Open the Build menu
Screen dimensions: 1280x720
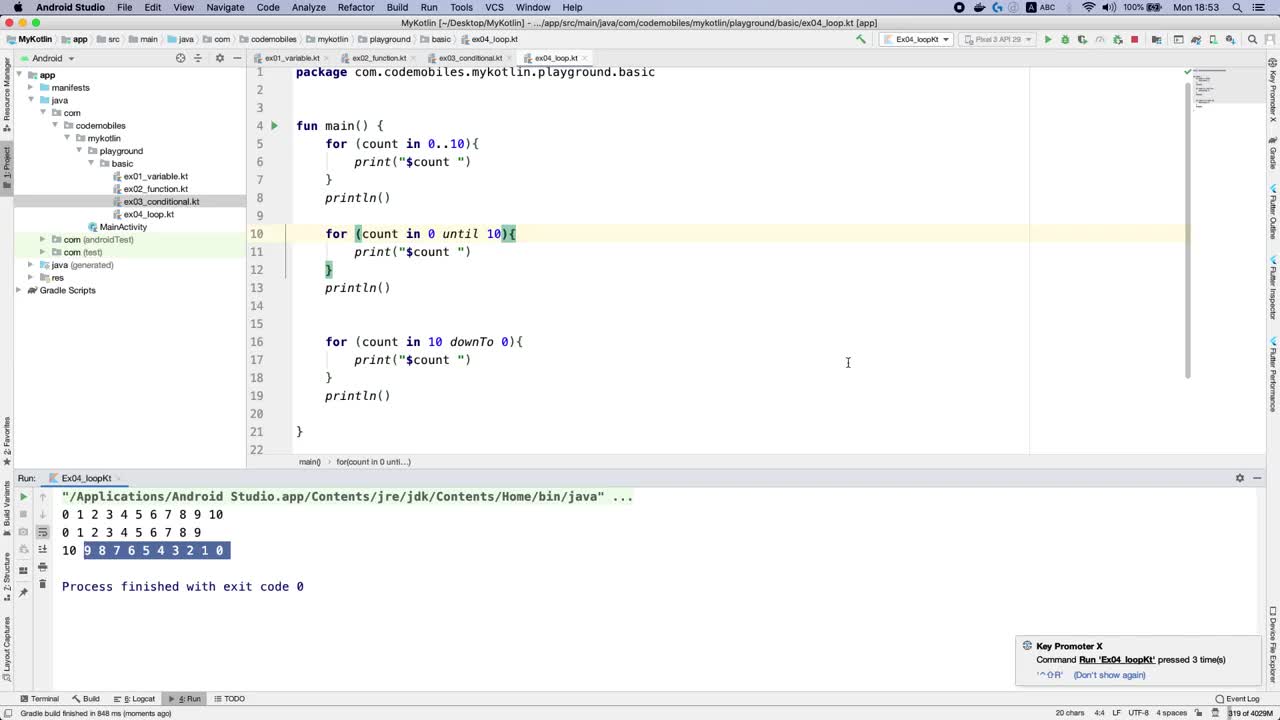click(397, 7)
